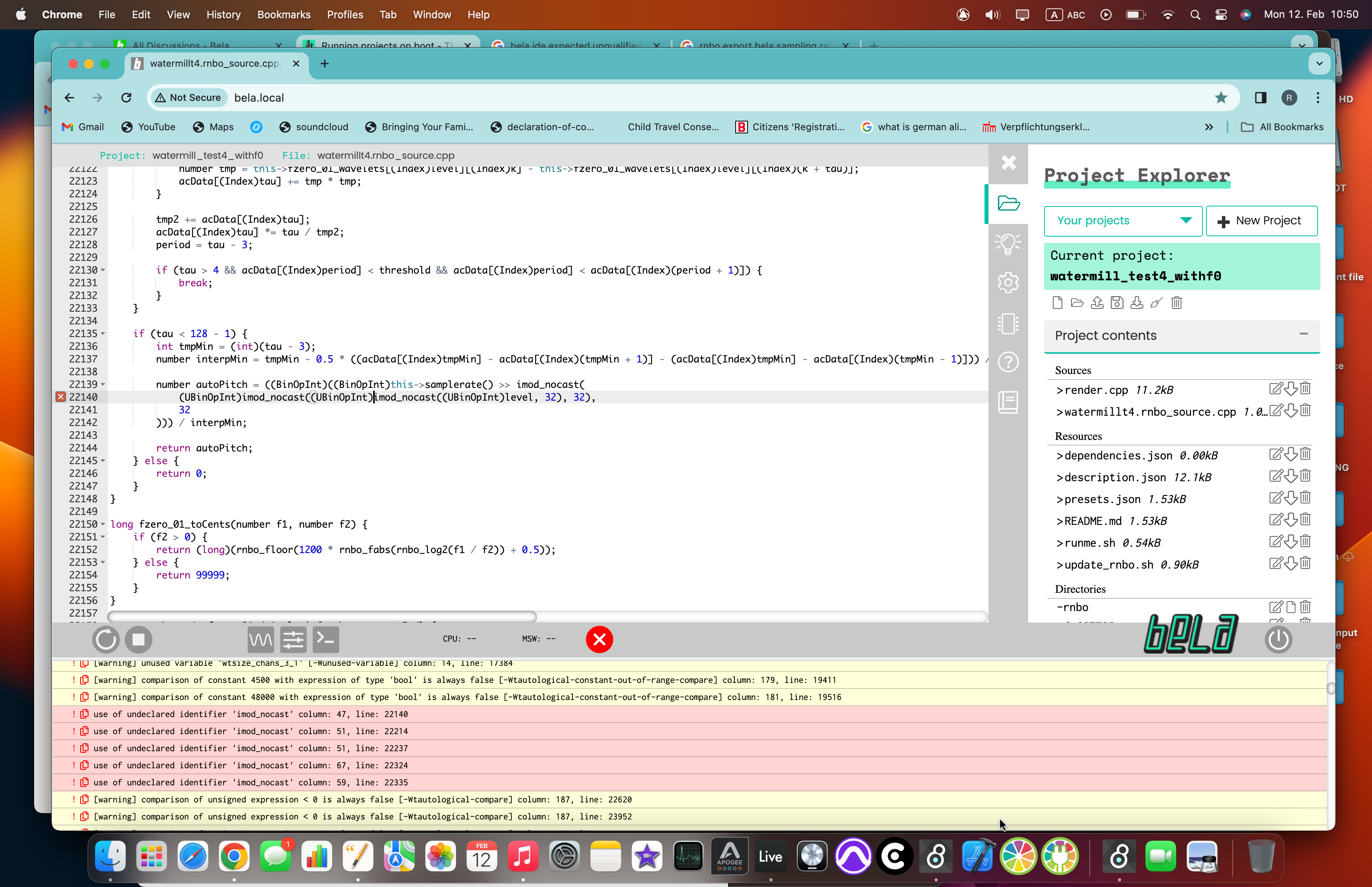The image size is (1372, 887).
Task: Launch the Bela GUI sliders icon
Action: coord(293,639)
